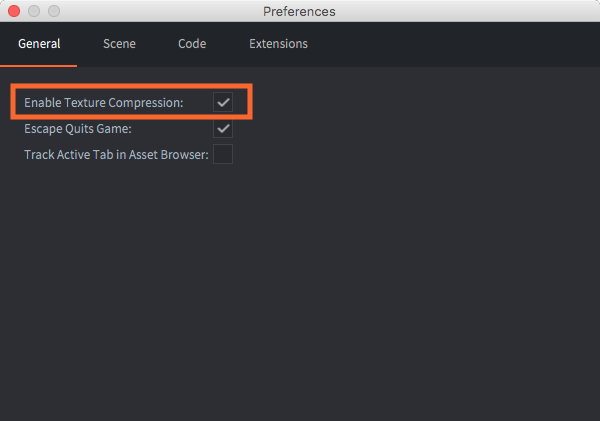The height and width of the screenshot is (421, 600).
Task: Go to the General tab
Action: click(39, 44)
